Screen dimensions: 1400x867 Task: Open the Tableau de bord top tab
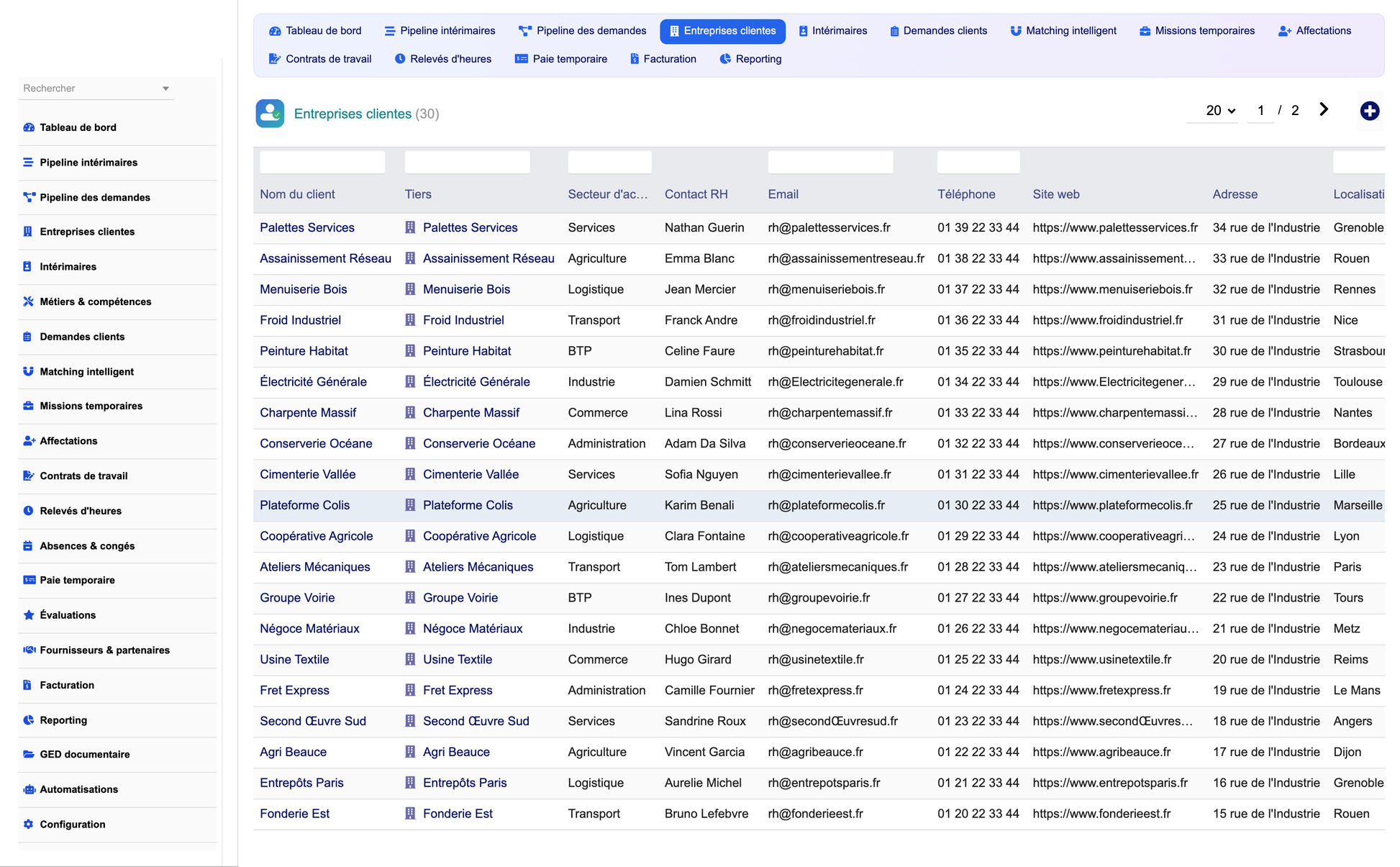(315, 31)
